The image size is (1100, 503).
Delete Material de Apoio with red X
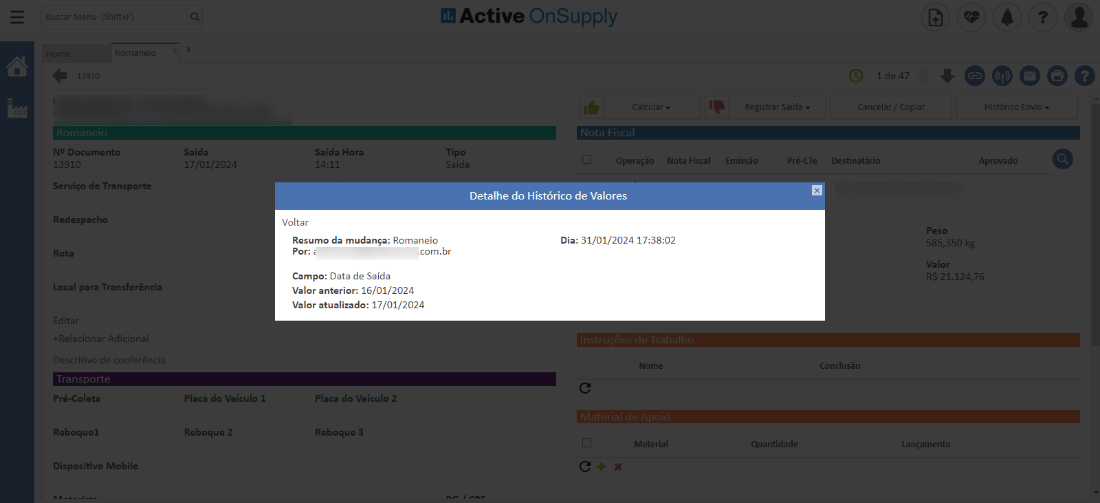[618, 467]
